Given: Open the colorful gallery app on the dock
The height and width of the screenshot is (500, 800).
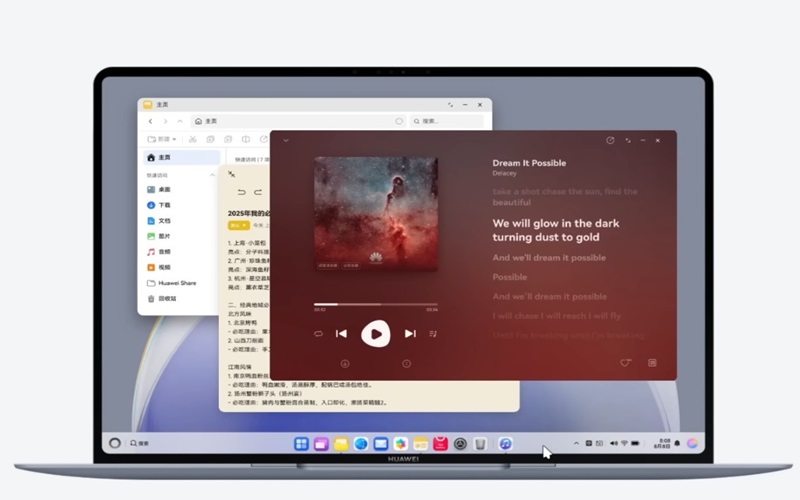Looking at the screenshot, I should pos(401,444).
